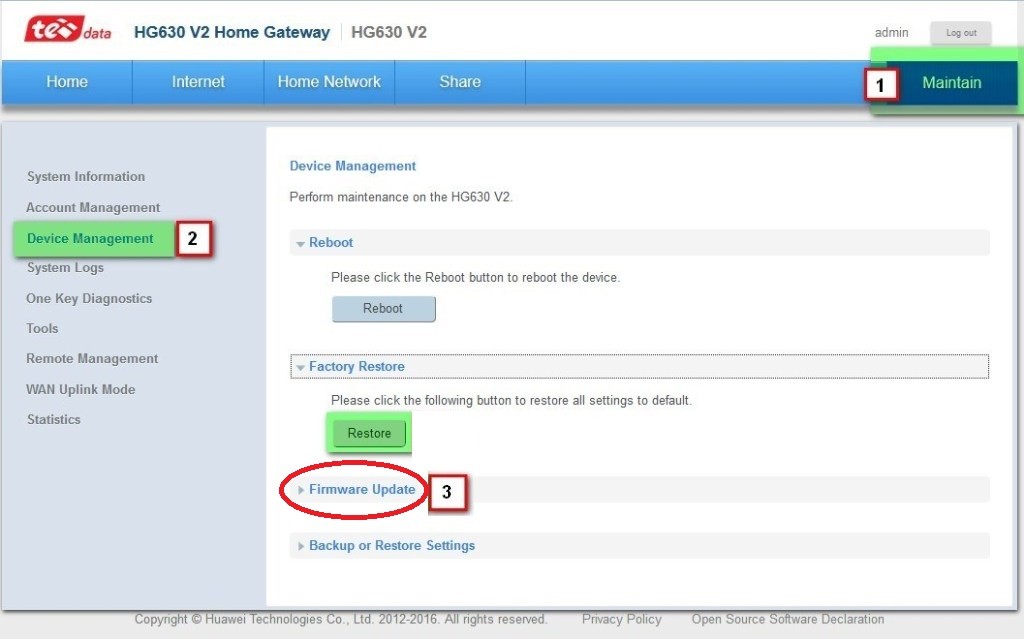Open Remote Management in the sidebar
Image resolution: width=1024 pixels, height=639 pixels.
[x=92, y=359]
